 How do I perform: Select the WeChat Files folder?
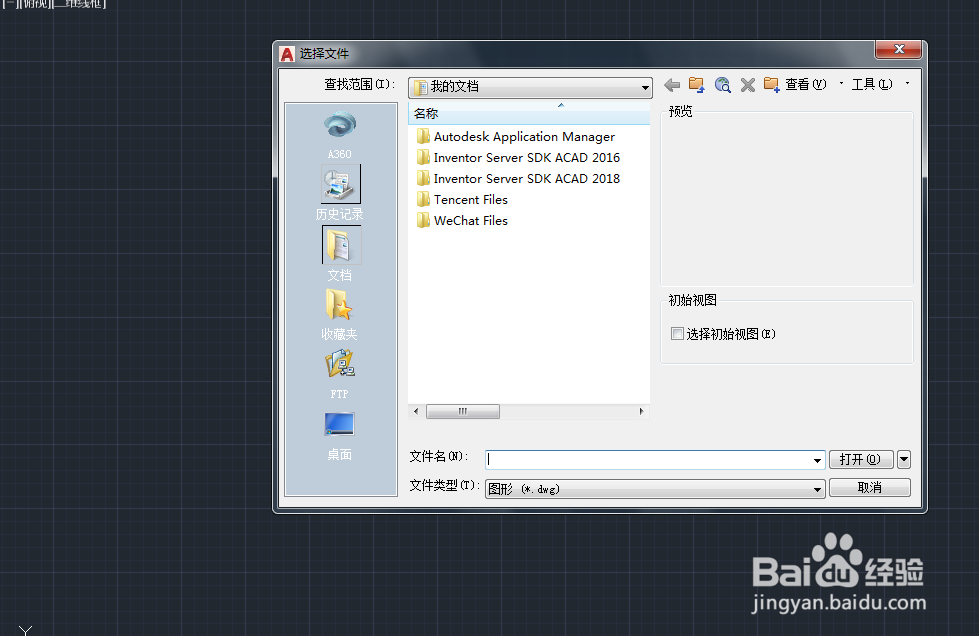[462, 221]
